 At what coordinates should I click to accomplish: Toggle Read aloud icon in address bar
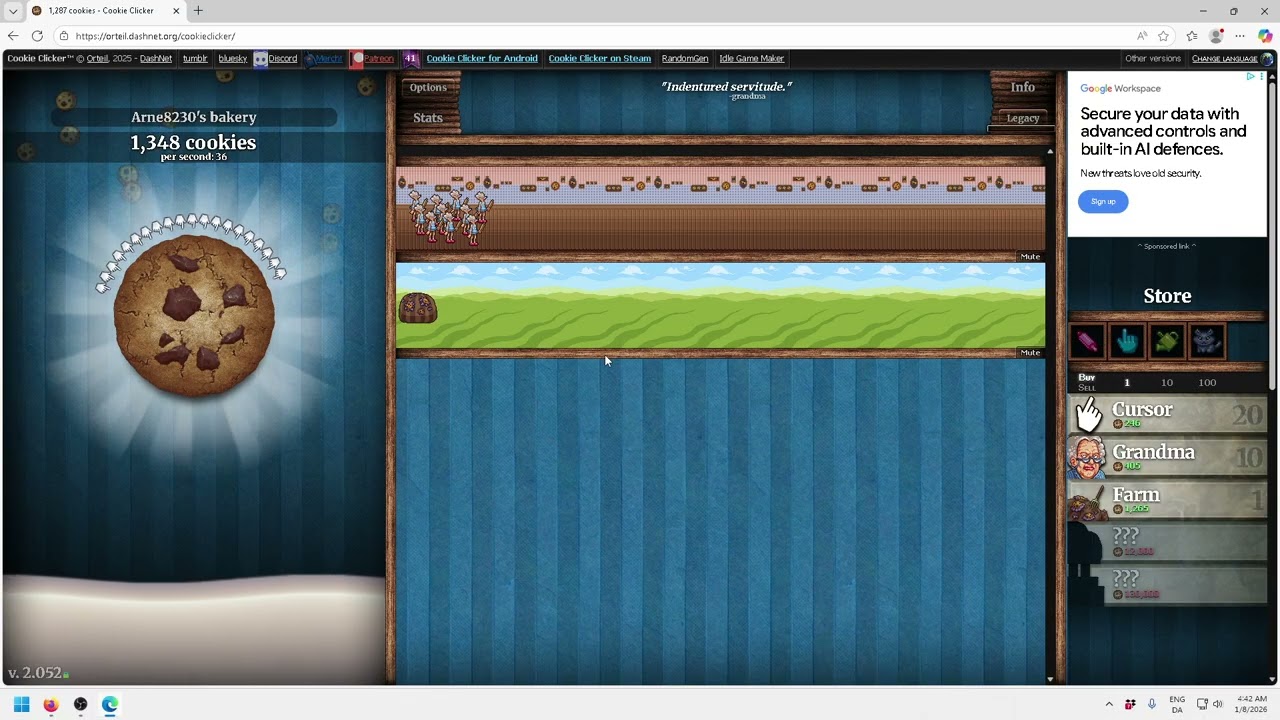click(x=1142, y=36)
